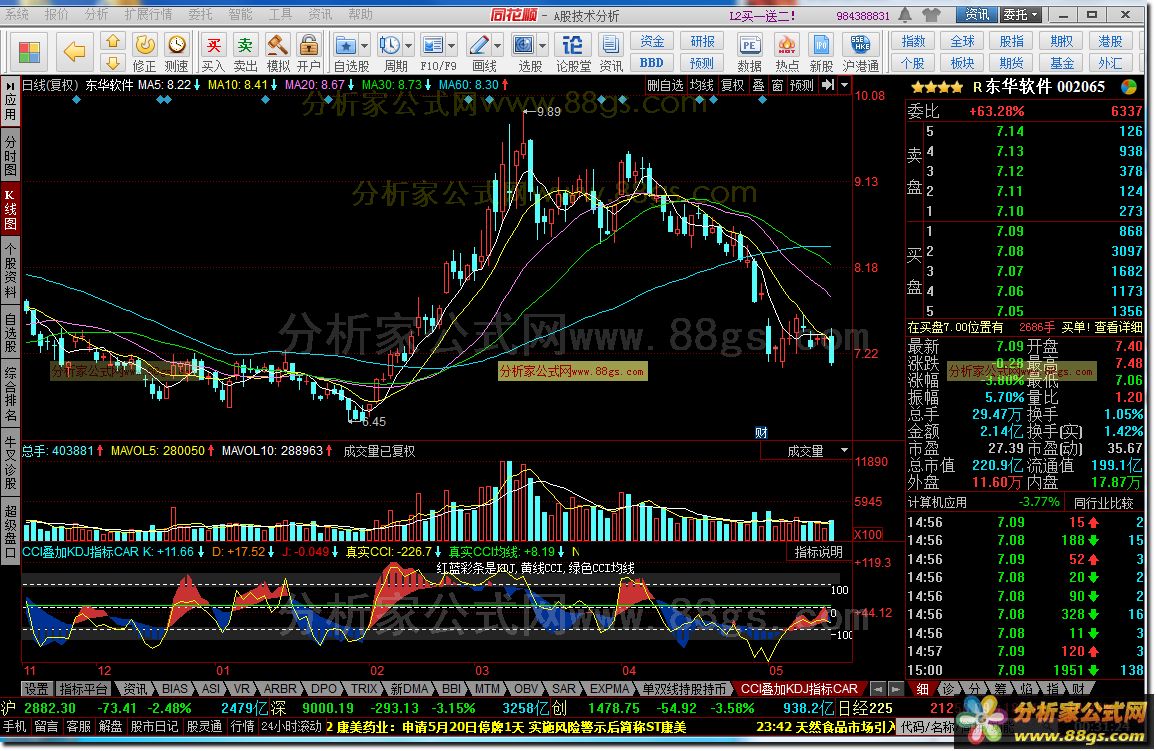Toggle 均线 moving averages display
This screenshot has height=751, width=1156.
pyautogui.click(x=701, y=85)
